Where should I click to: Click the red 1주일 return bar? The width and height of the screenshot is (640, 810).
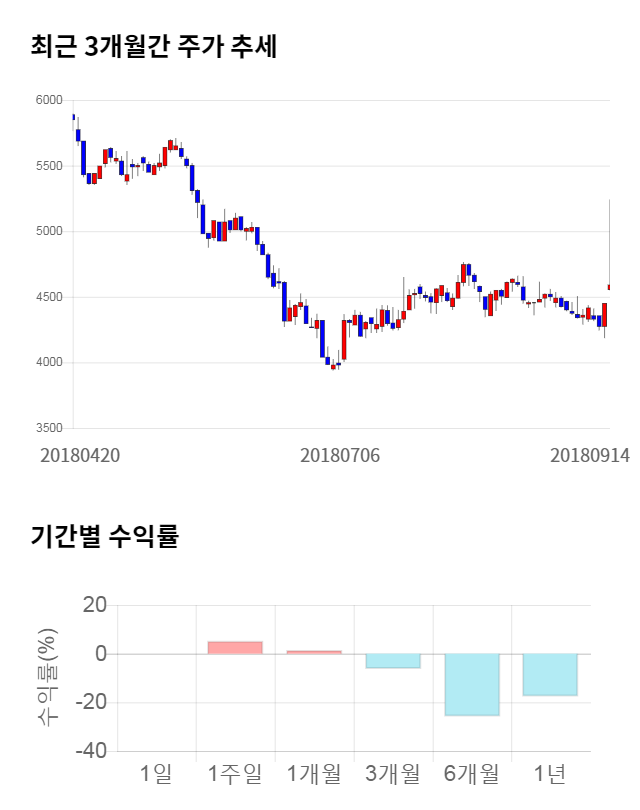tap(235, 648)
